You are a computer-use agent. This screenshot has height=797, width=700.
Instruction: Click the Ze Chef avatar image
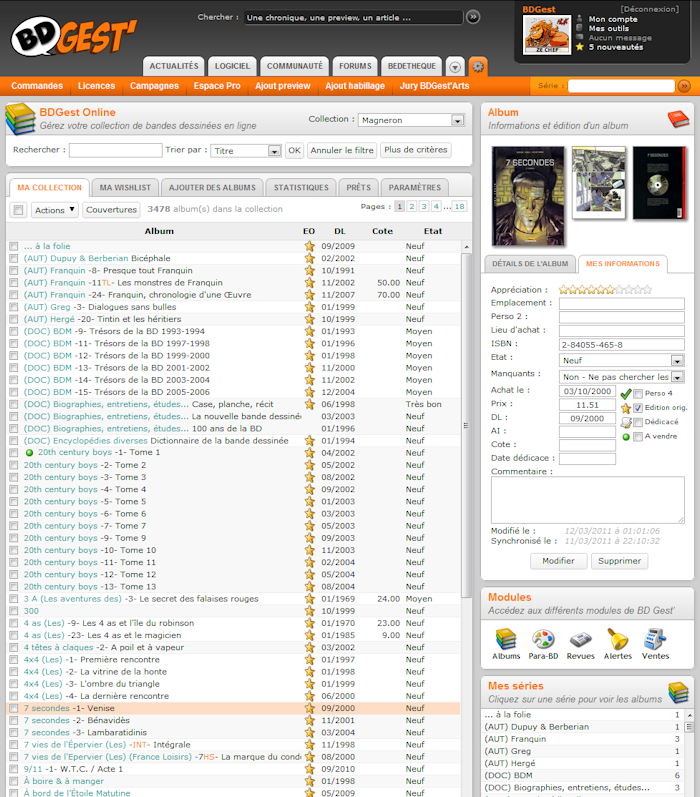(547, 35)
